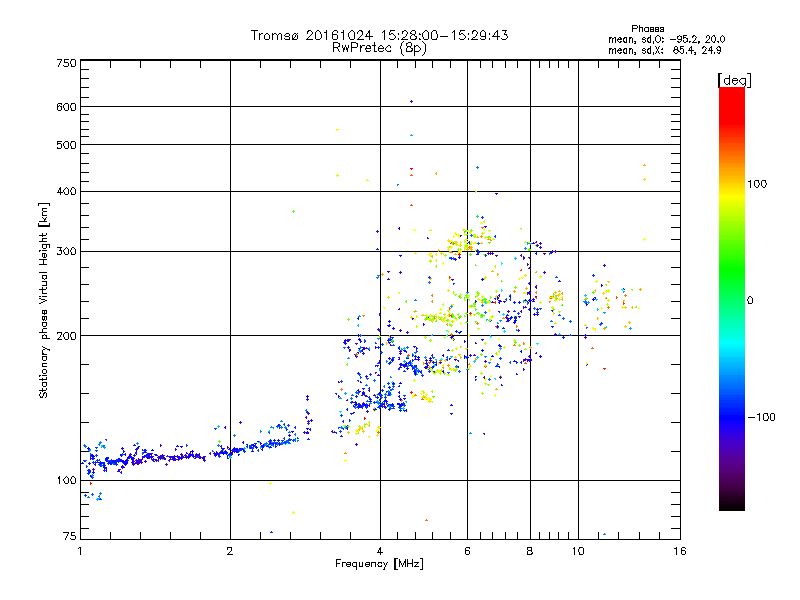This screenshot has width=800, height=600.
Task: Click the x-axis '2' tick label
Action: tap(230, 551)
